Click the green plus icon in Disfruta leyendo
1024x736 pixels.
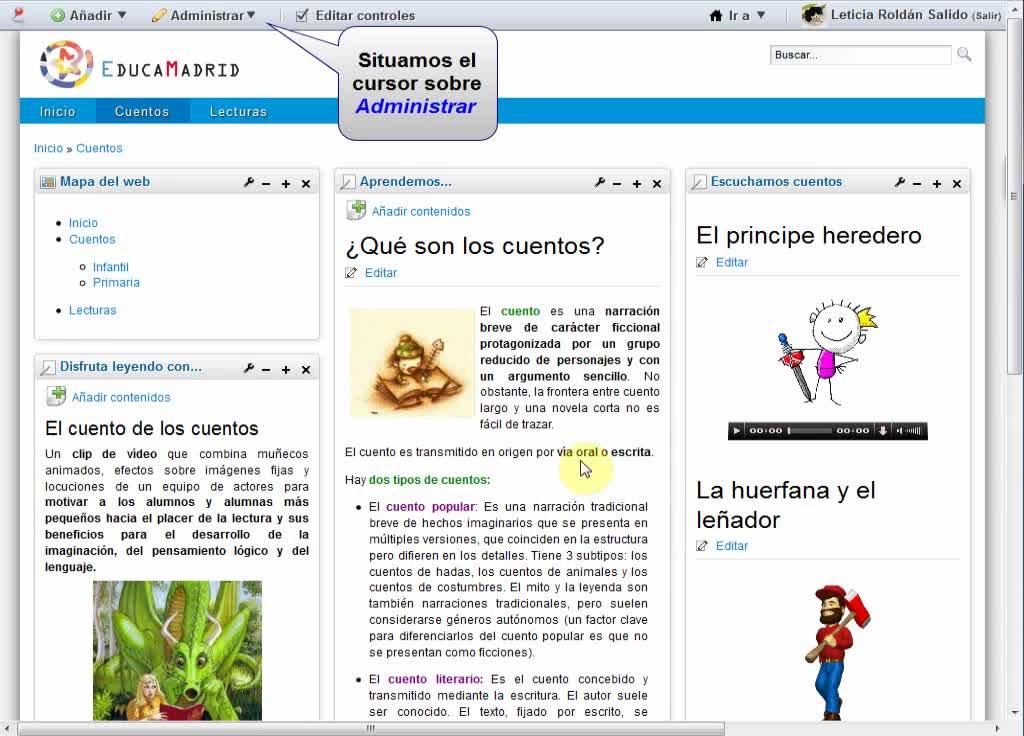tap(56, 396)
